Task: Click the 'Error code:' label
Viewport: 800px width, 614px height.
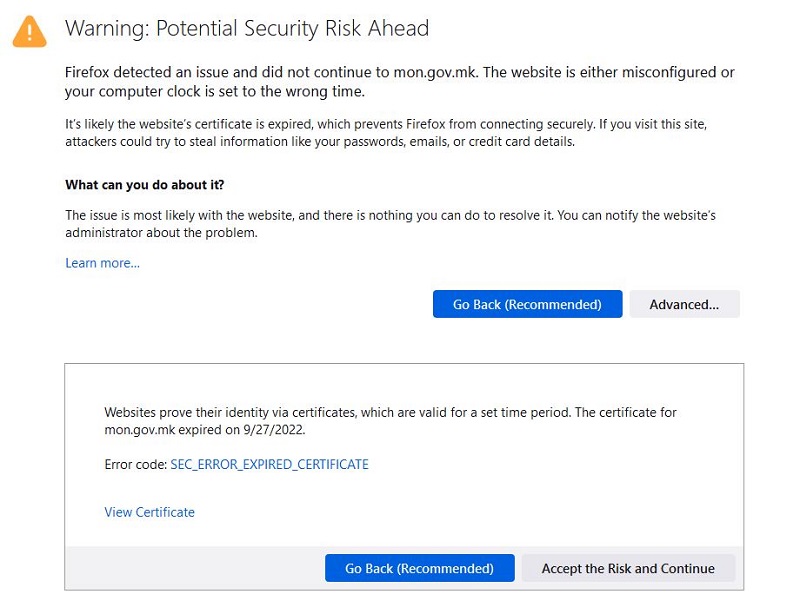Action: click(136, 464)
